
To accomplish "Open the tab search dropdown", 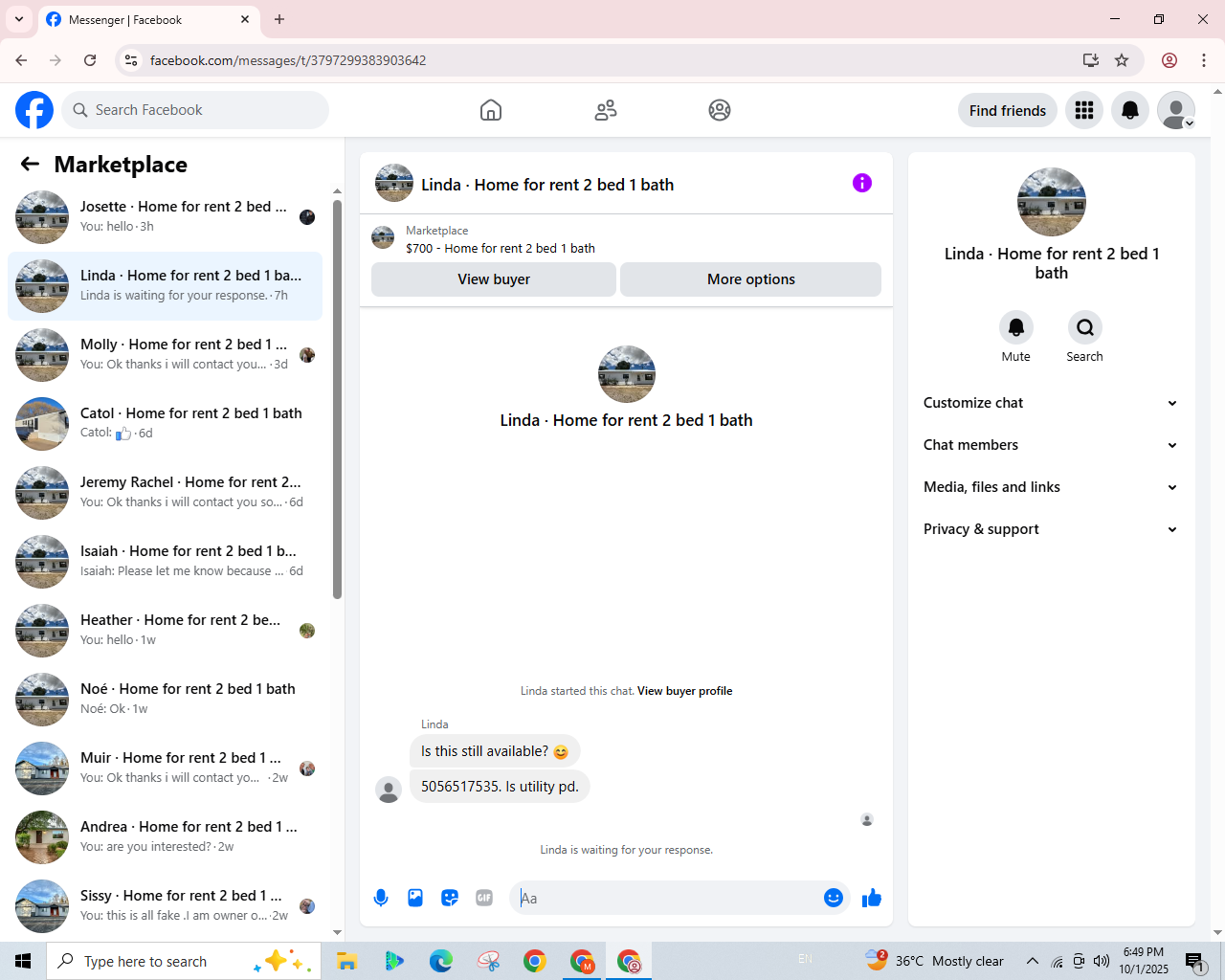I will tap(19, 19).
